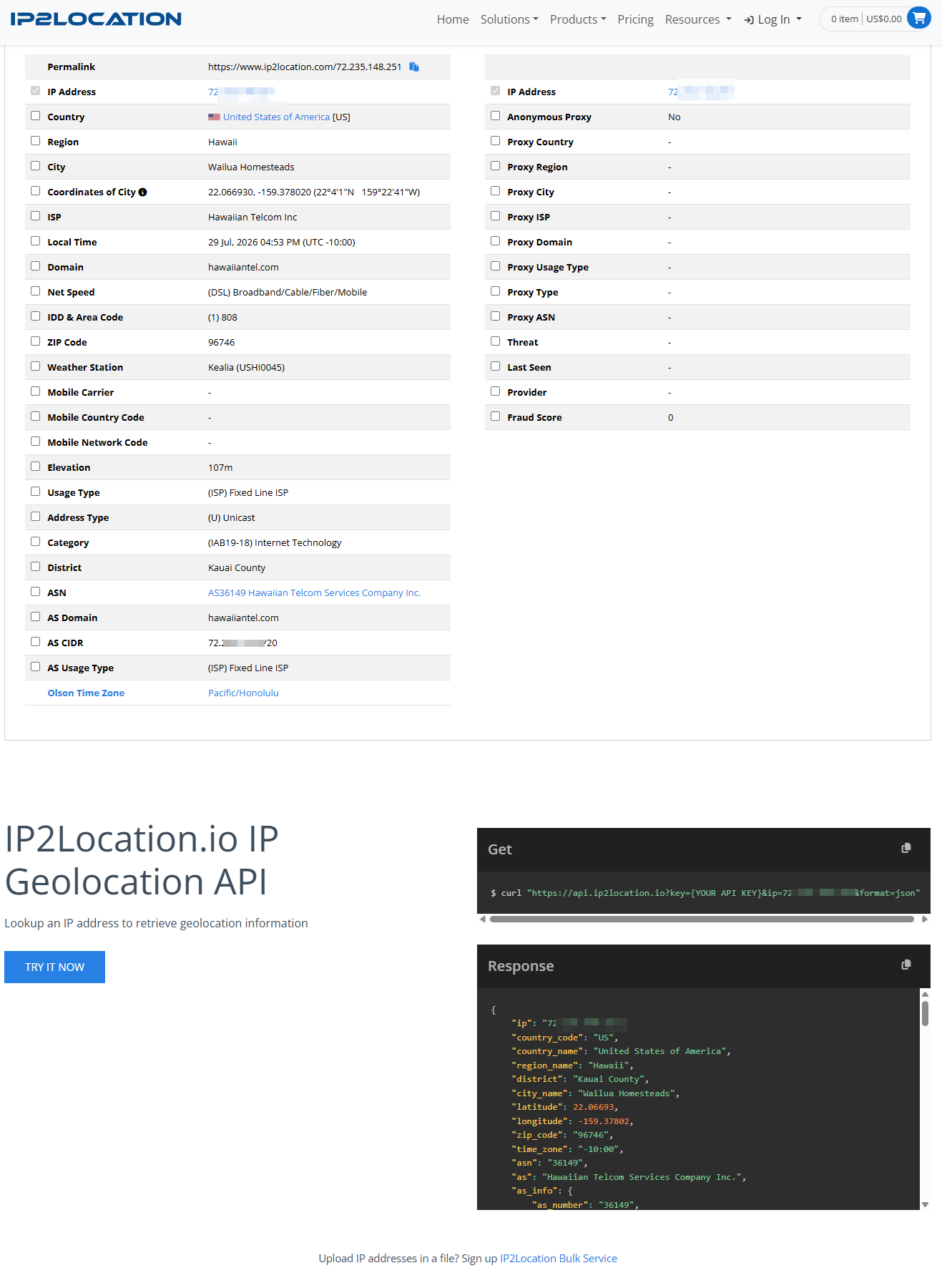This screenshot has width=942, height=1288.
Task: Tick the Mobile Carrier checkbox
Action: coord(35,391)
